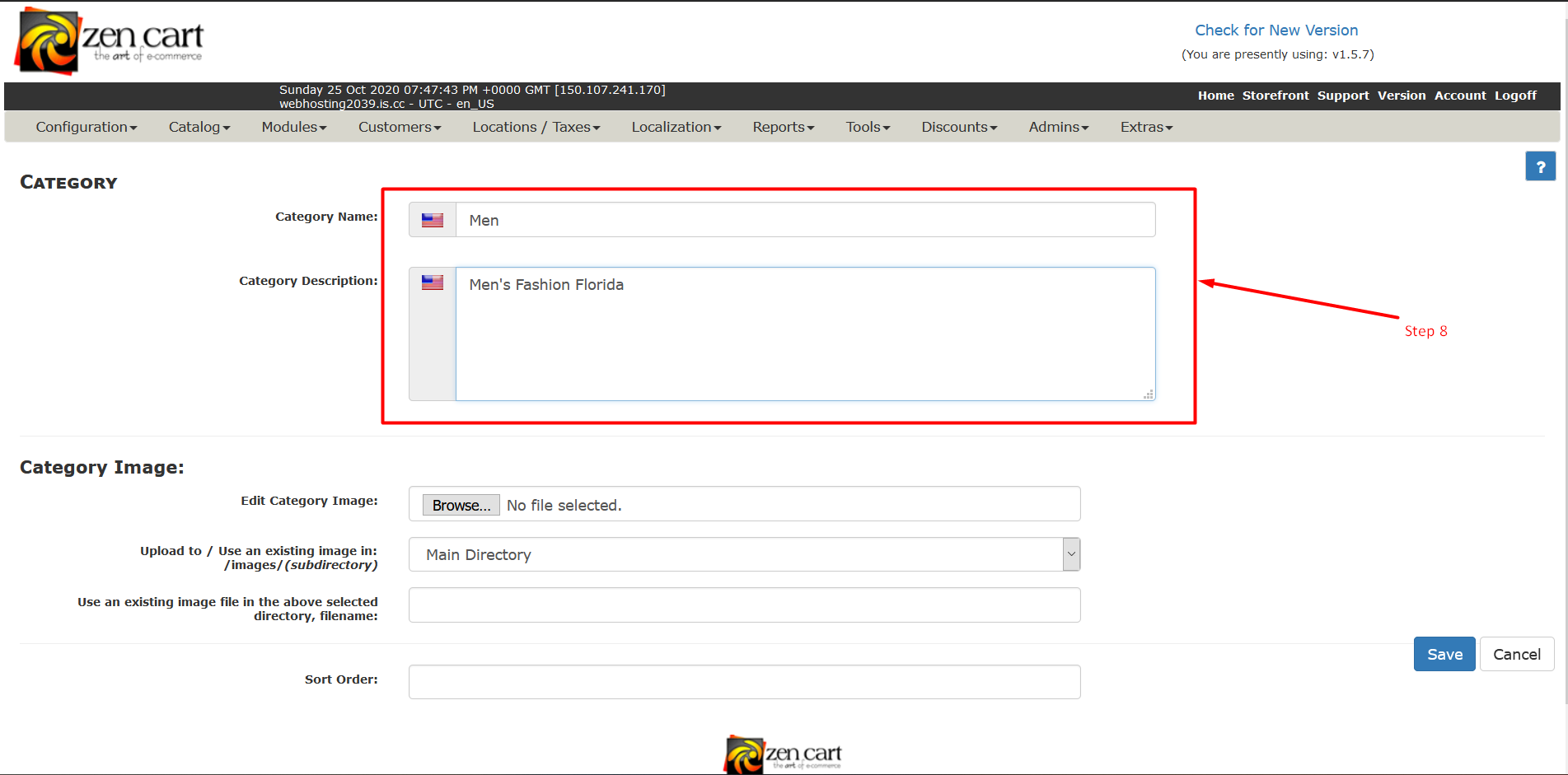Focus the Category Name field containing Men
This screenshot has width=1568, height=775.
tap(805, 220)
